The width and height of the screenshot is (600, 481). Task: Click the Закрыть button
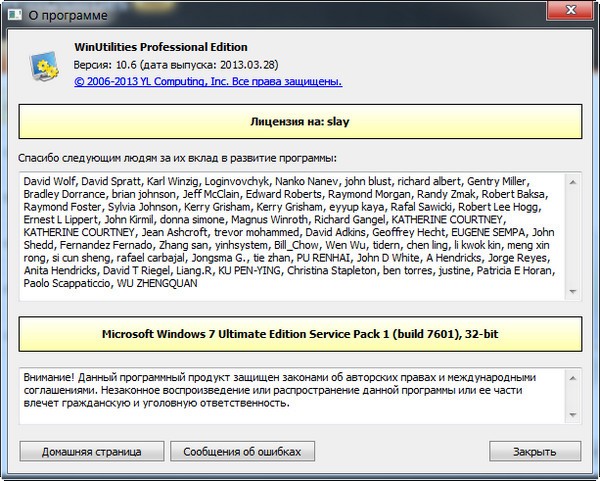[x=534, y=451]
